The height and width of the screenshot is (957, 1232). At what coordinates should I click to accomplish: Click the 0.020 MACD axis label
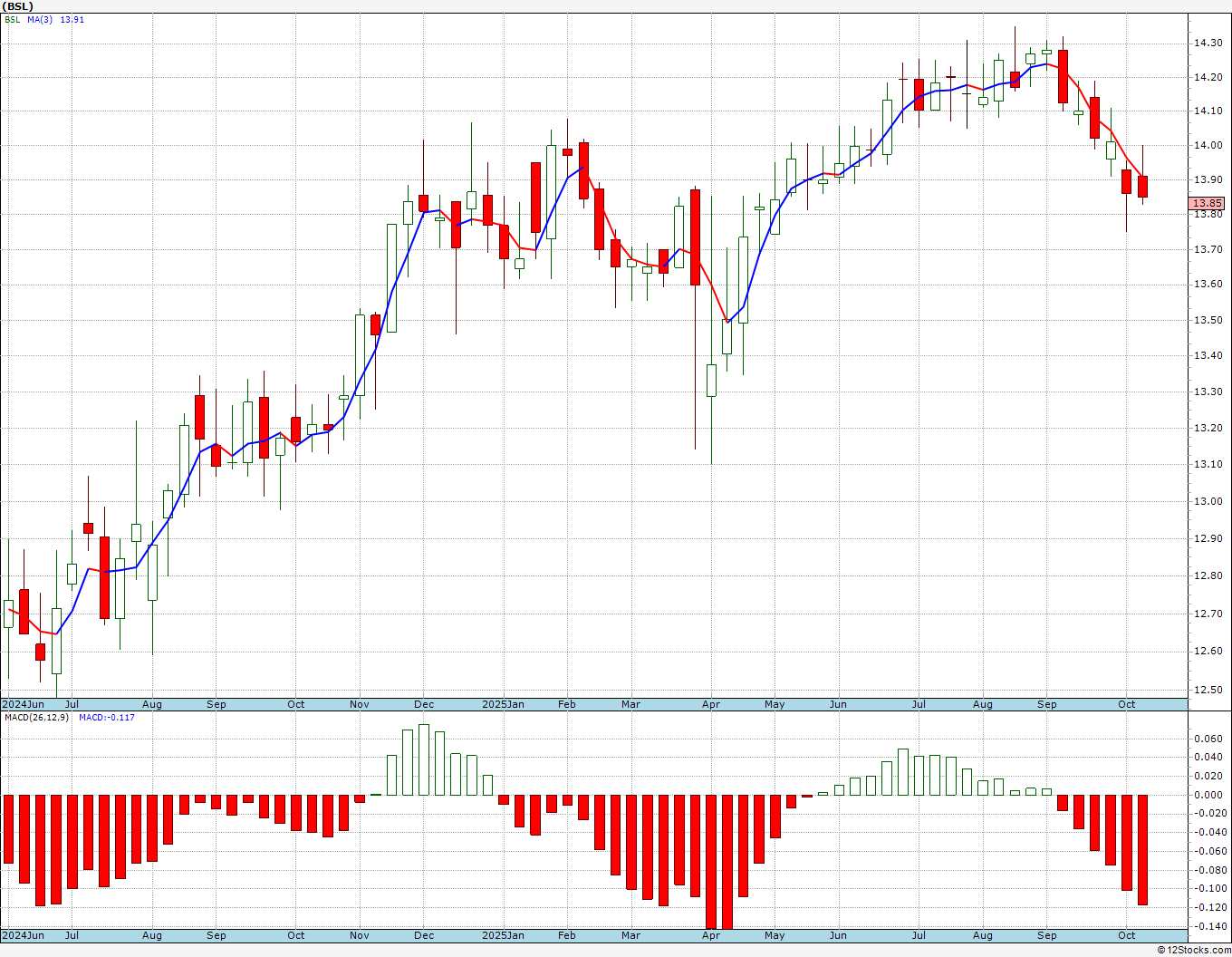[x=1208, y=776]
